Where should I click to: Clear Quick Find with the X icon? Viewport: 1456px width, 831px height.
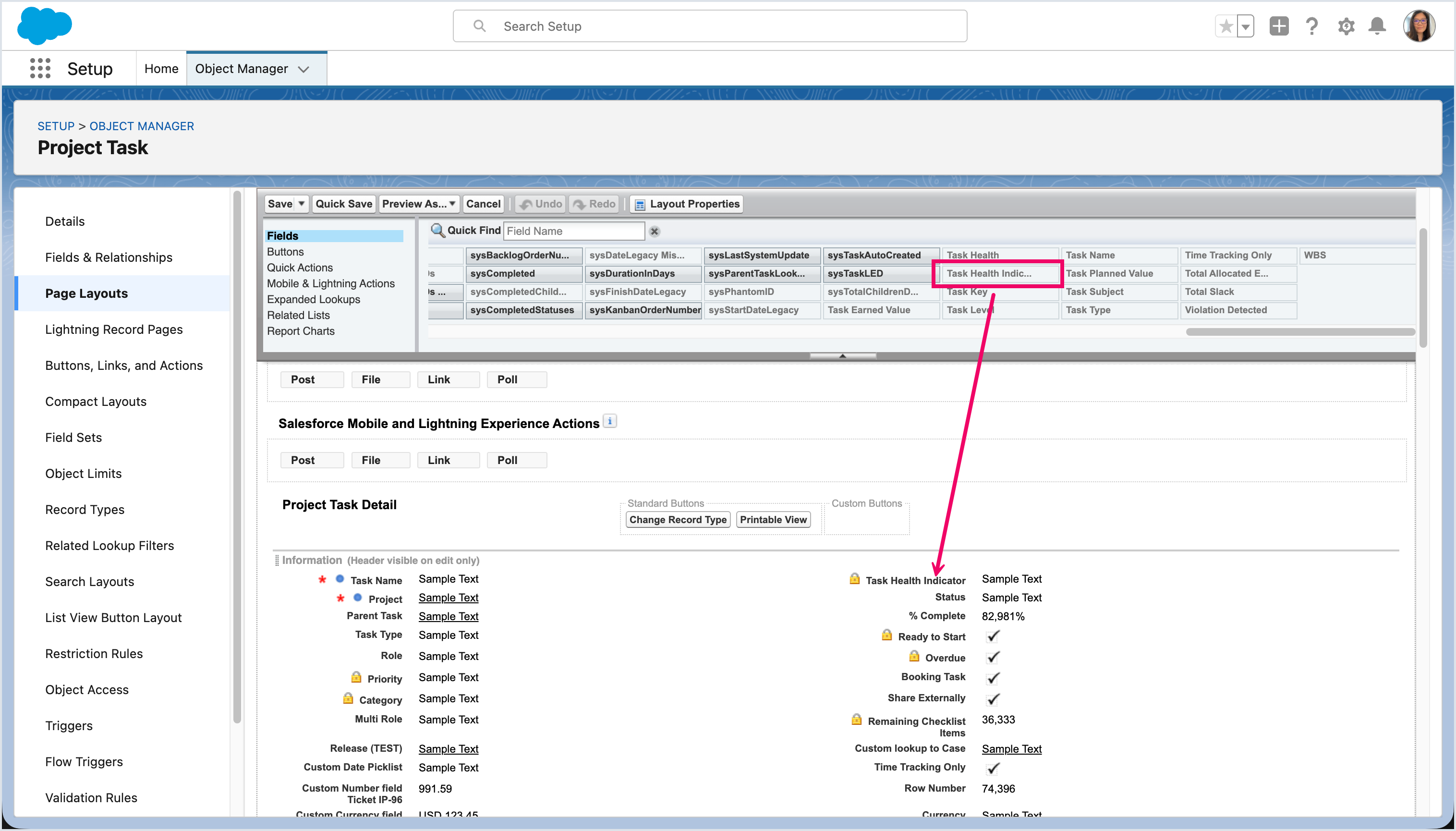(655, 231)
